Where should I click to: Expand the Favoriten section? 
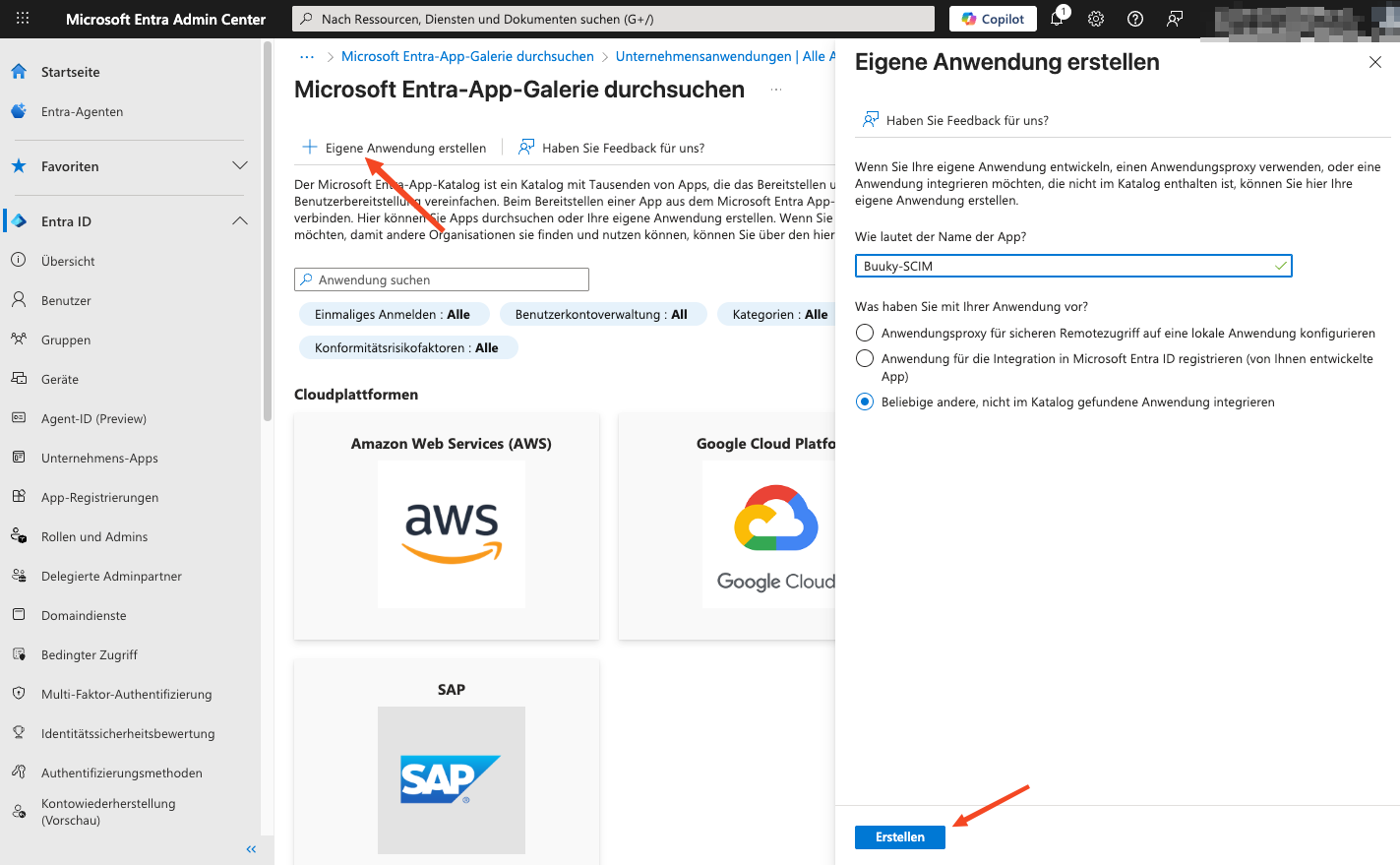point(239,166)
